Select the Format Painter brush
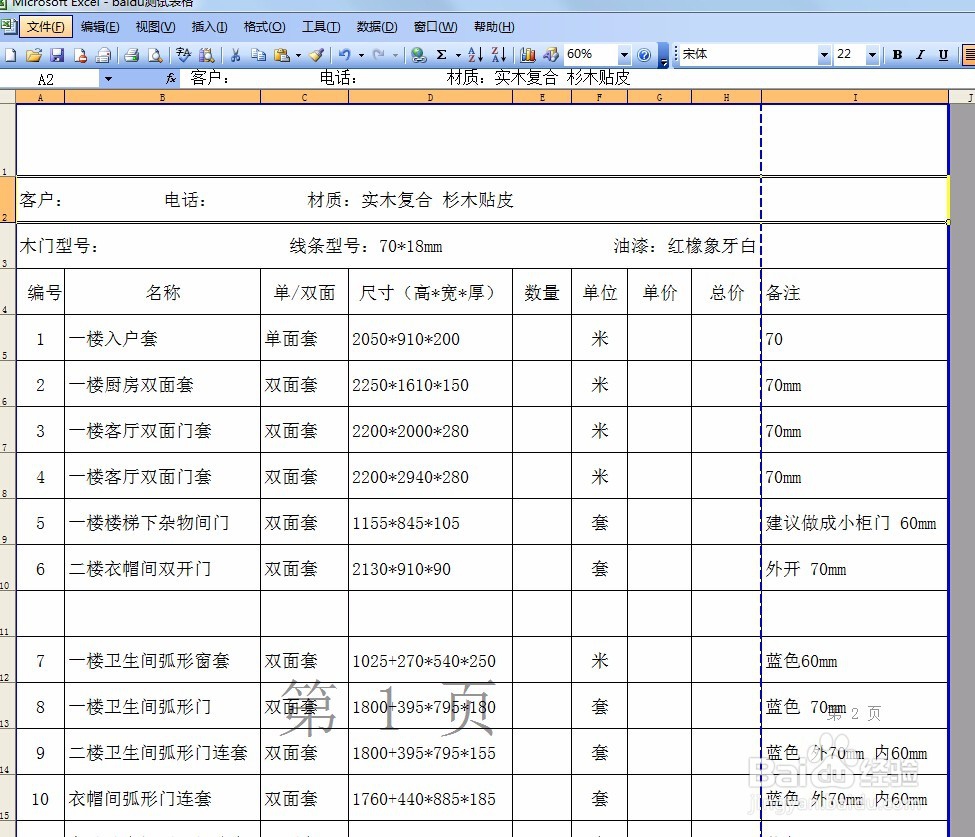Viewport: 975px width, 837px height. pos(317,55)
